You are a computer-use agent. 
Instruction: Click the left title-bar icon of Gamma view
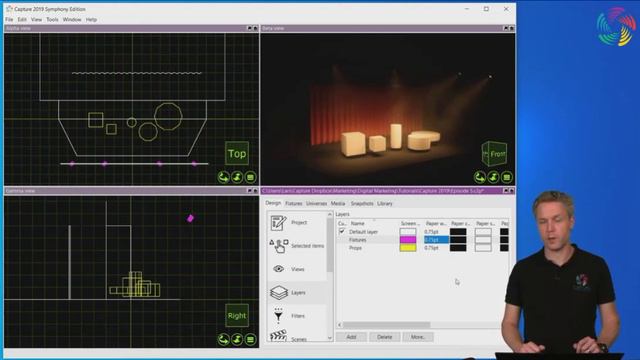click(x=250, y=191)
